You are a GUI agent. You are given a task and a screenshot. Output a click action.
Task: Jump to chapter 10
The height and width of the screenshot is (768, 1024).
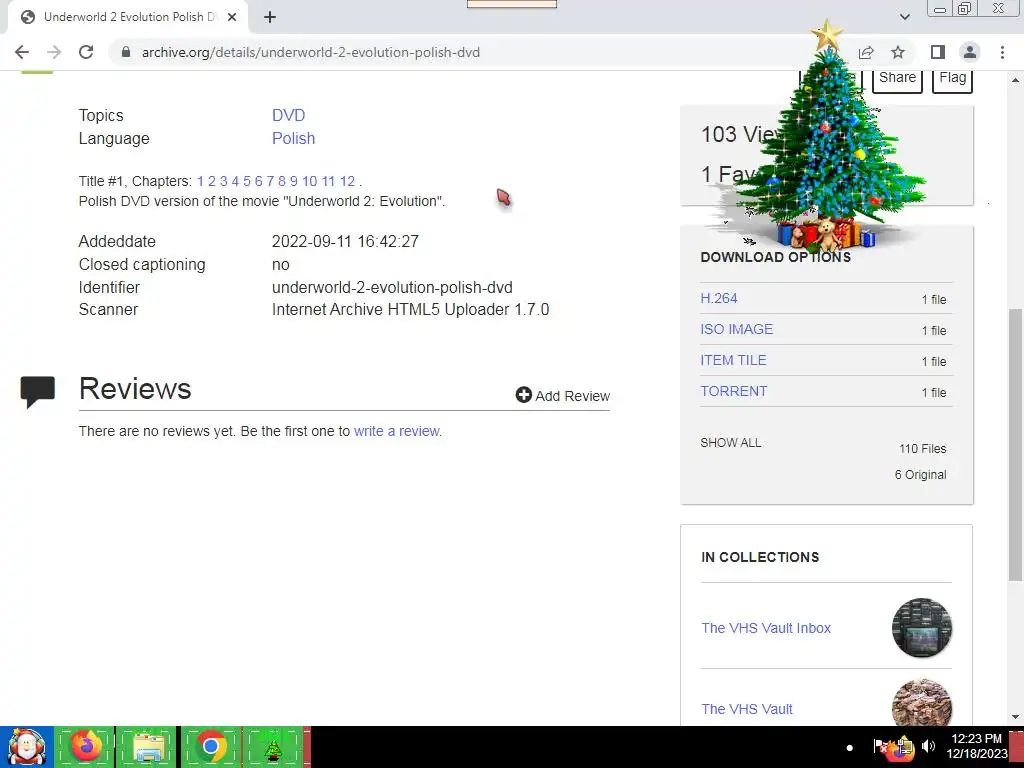310,181
